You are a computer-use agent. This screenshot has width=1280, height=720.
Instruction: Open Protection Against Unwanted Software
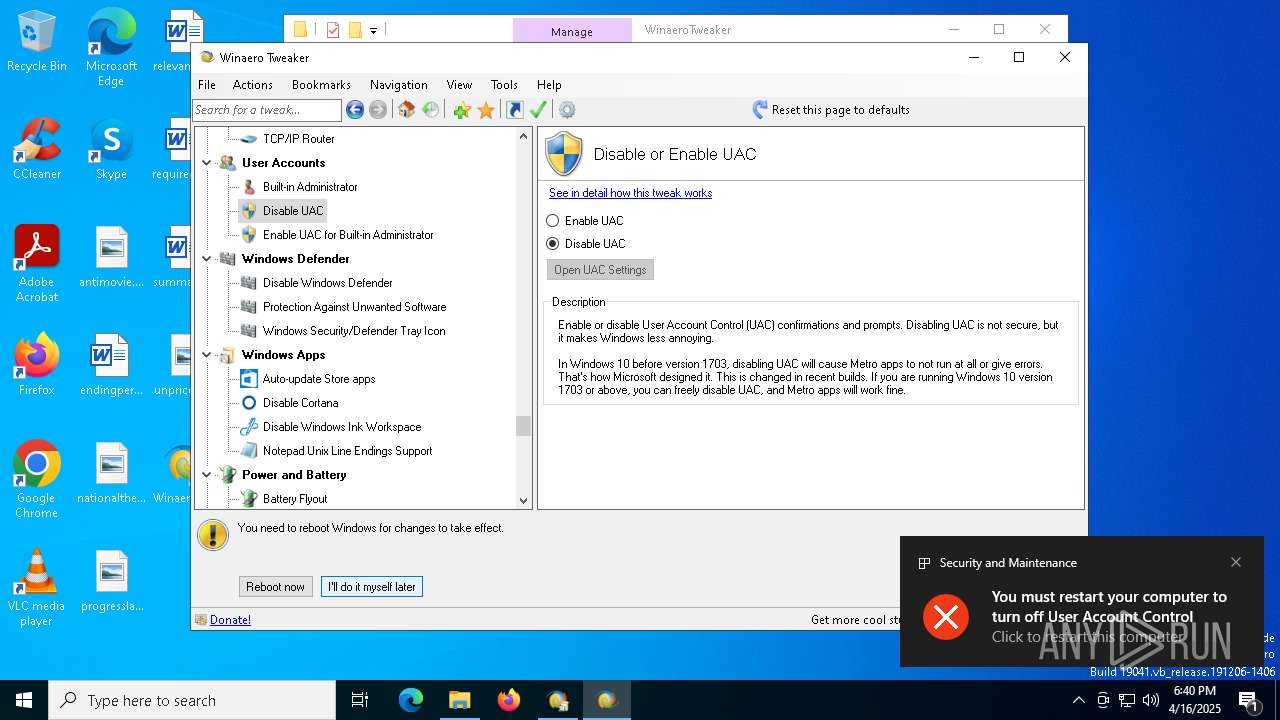pos(354,307)
